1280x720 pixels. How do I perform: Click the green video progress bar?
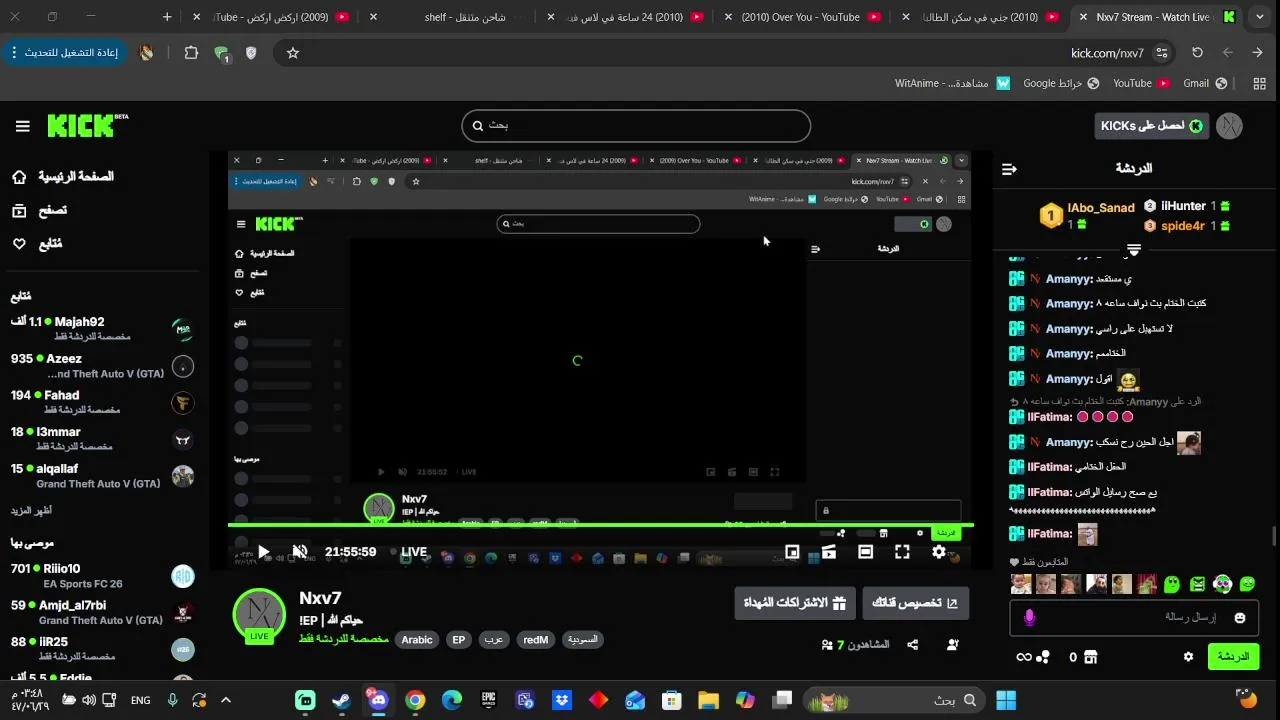(x=600, y=524)
